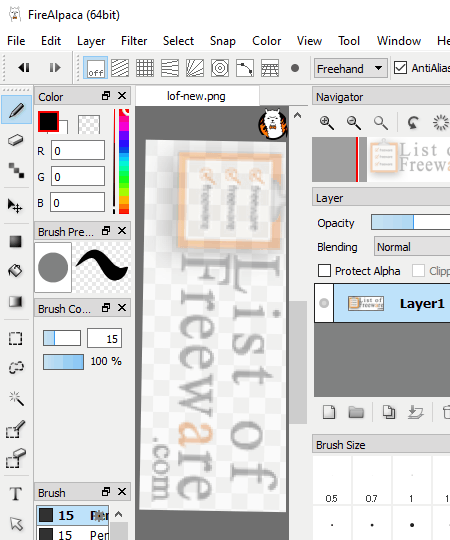Open the Layer menu

pyautogui.click(x=91, y=41)
